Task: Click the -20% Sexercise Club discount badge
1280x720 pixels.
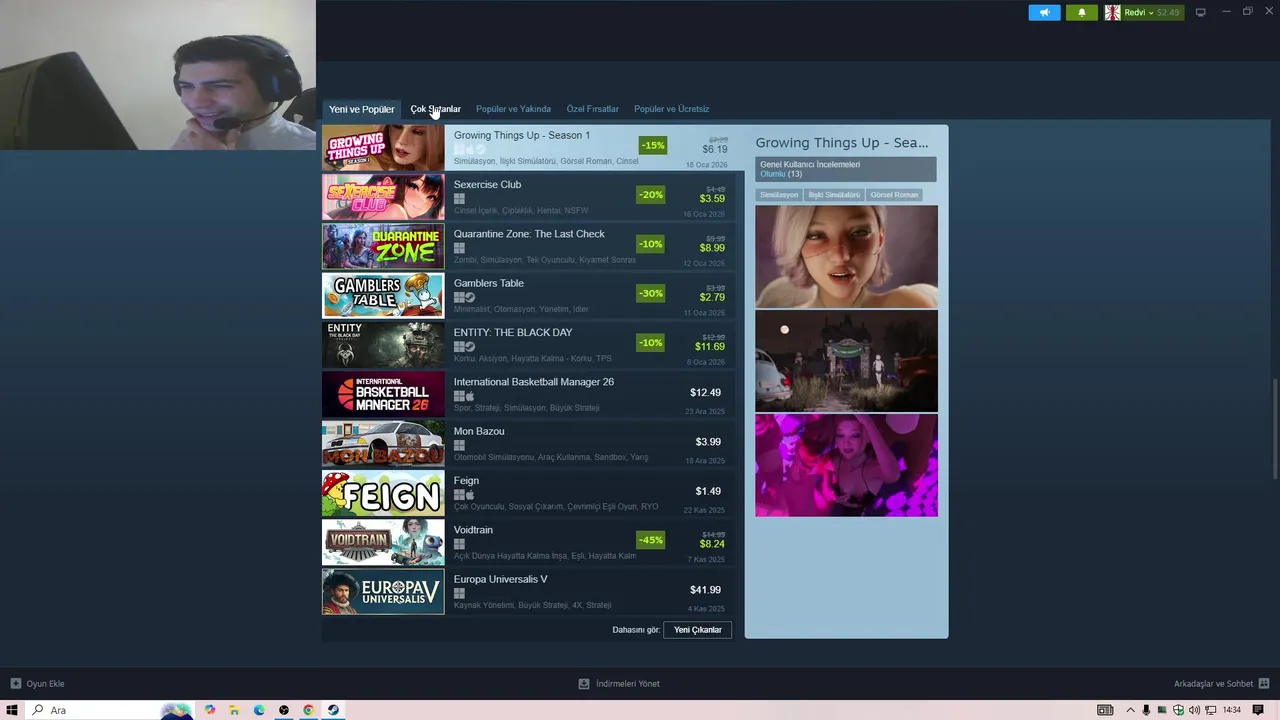Action: pyautogui.click(x=651, y=195)
